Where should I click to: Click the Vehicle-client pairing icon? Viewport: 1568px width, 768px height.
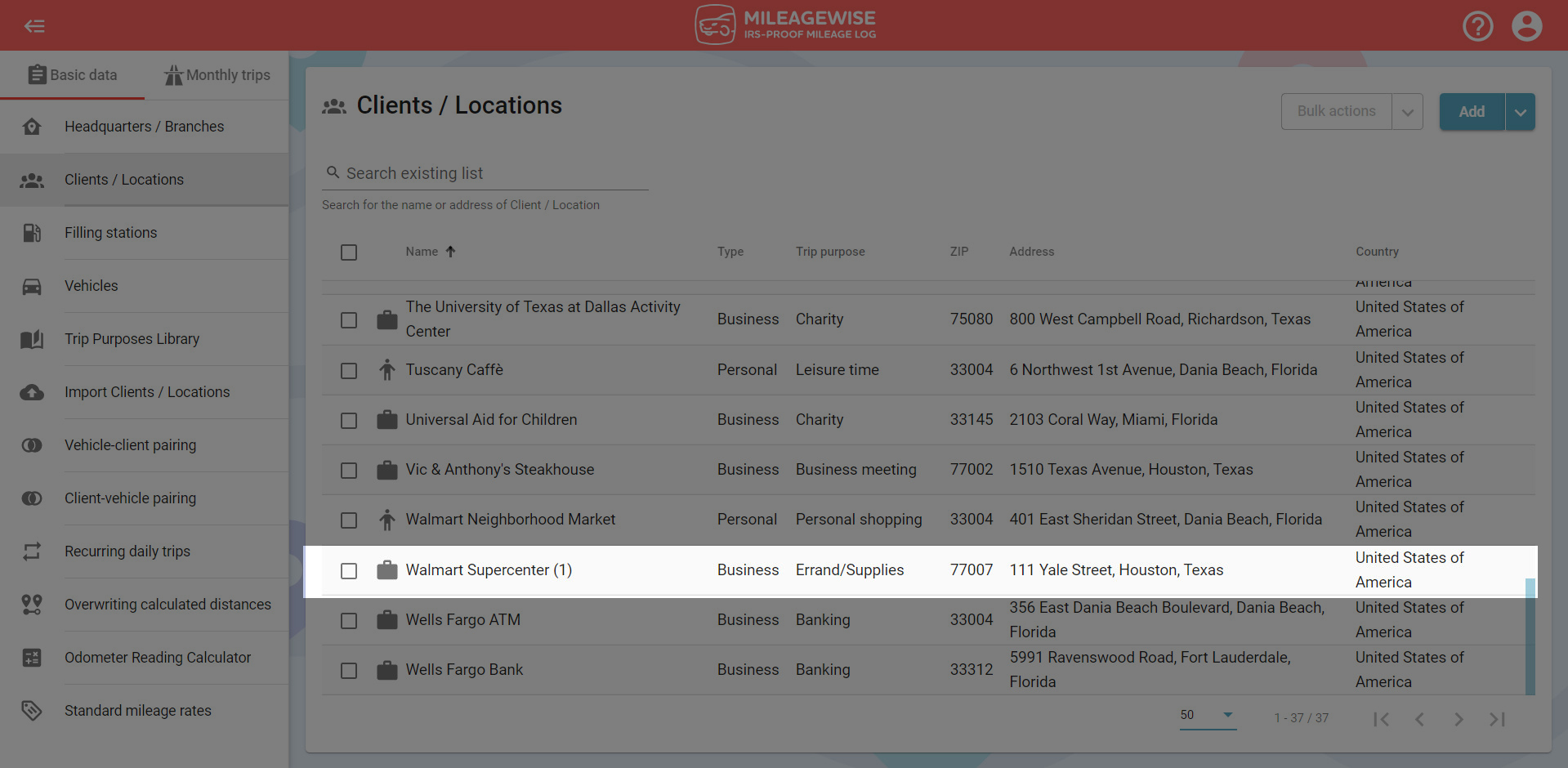(x=32, y=445)
